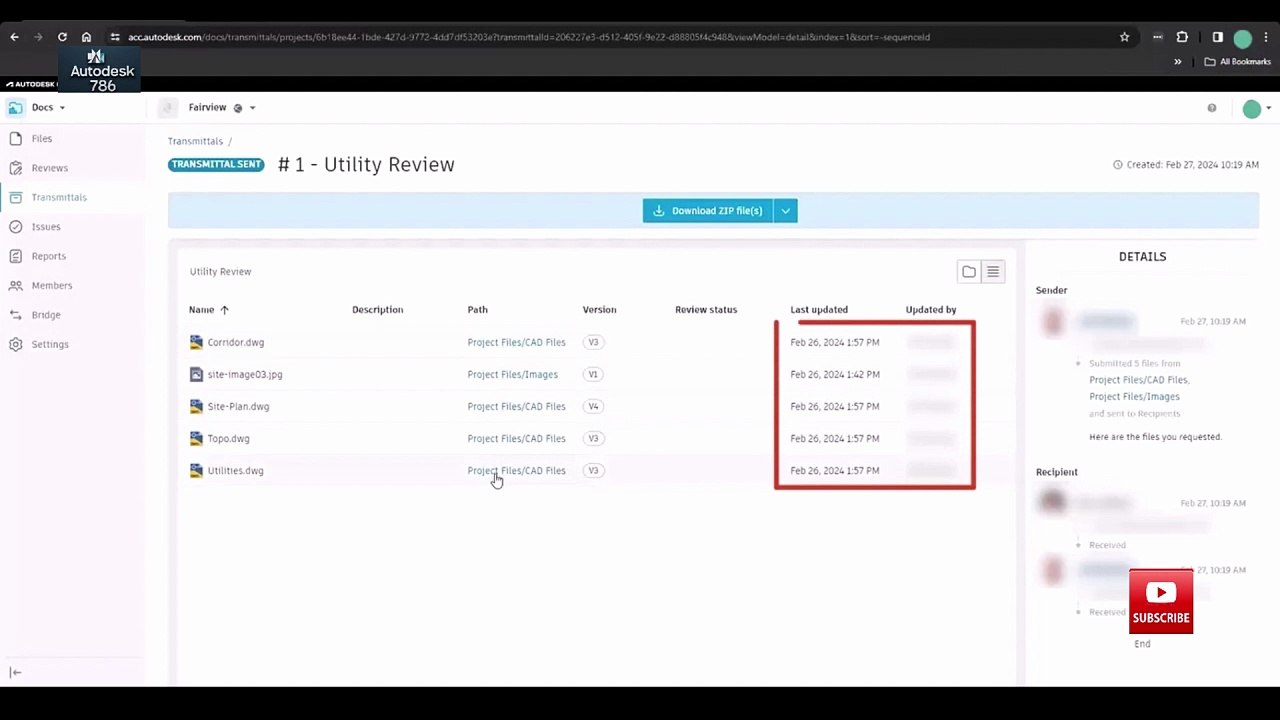The image size is (1280, 720).
Task: Open the Utilities.dwg file name
Action: coord(236,470)
